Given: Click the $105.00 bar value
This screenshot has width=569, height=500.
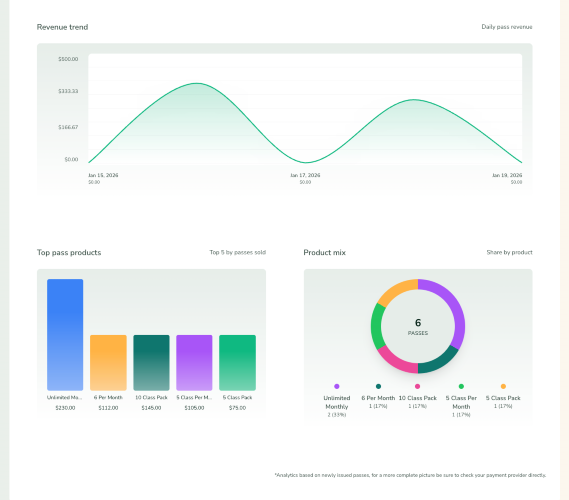Looking at the screenshot, I should pos(194,408).
